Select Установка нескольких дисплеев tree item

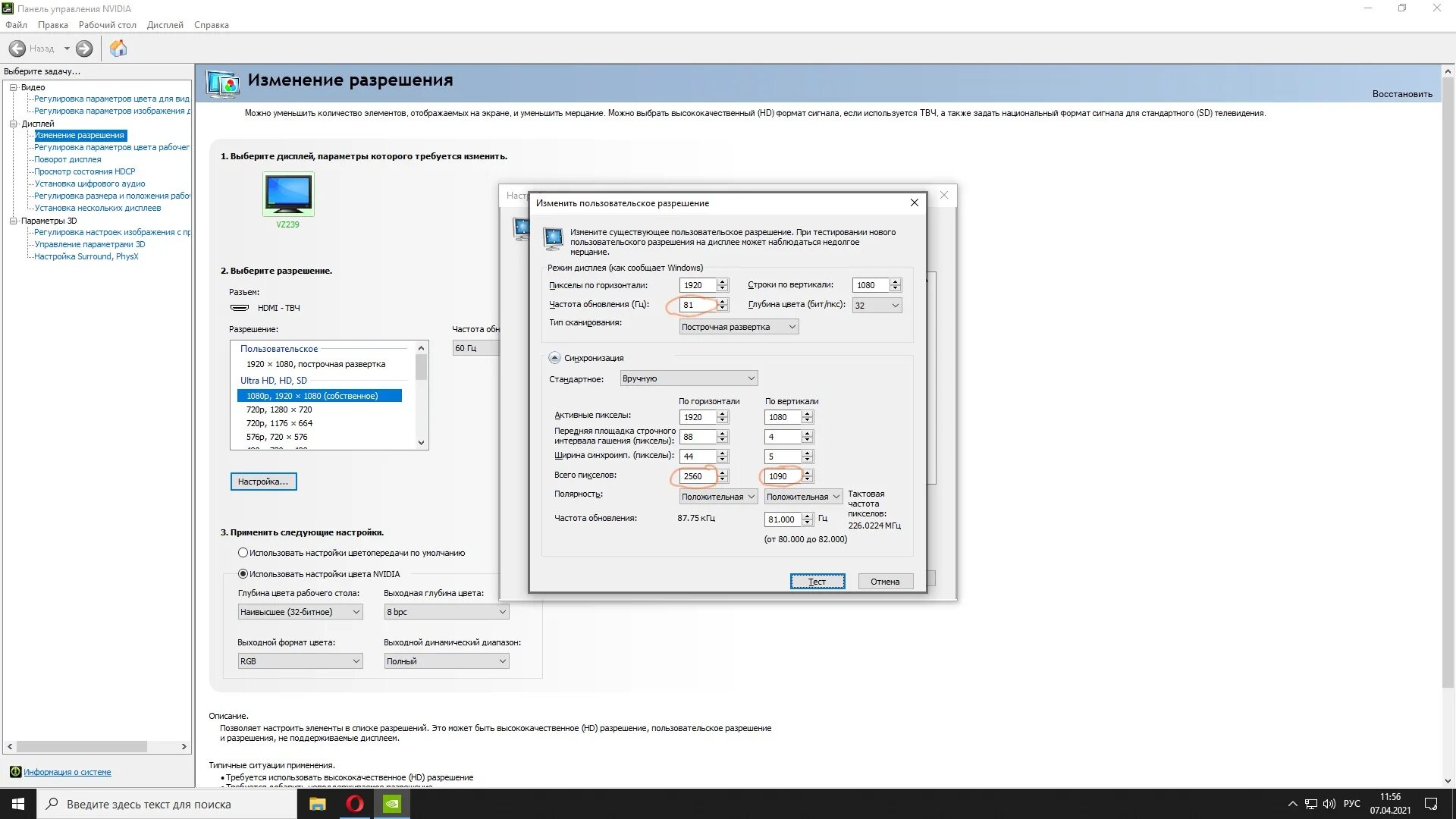(x=98, y=208)
